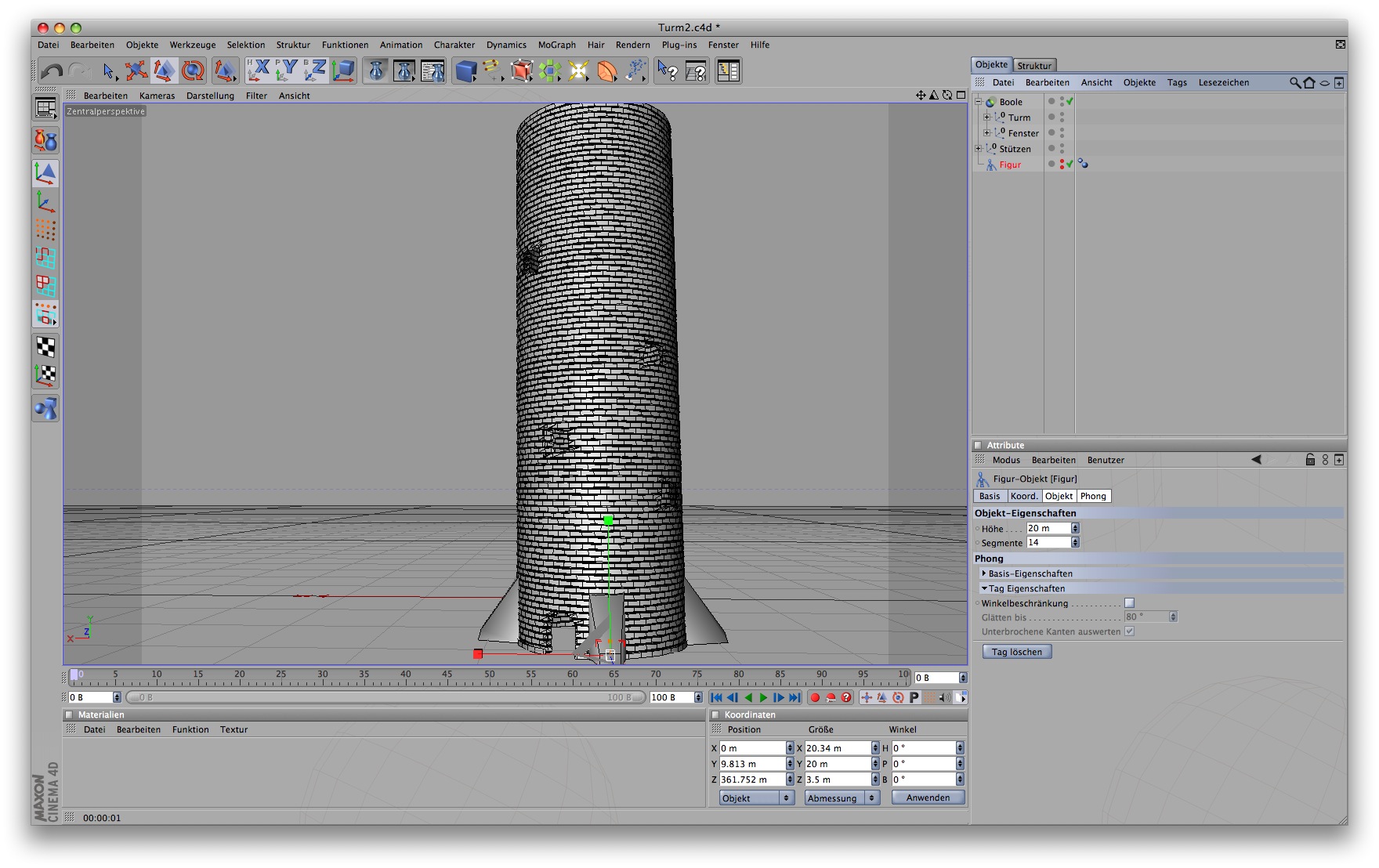Open the Abmessung dropdown in Koordinaten
The height and width of the screenshot is (868, 1379).
tap(842, 797)
